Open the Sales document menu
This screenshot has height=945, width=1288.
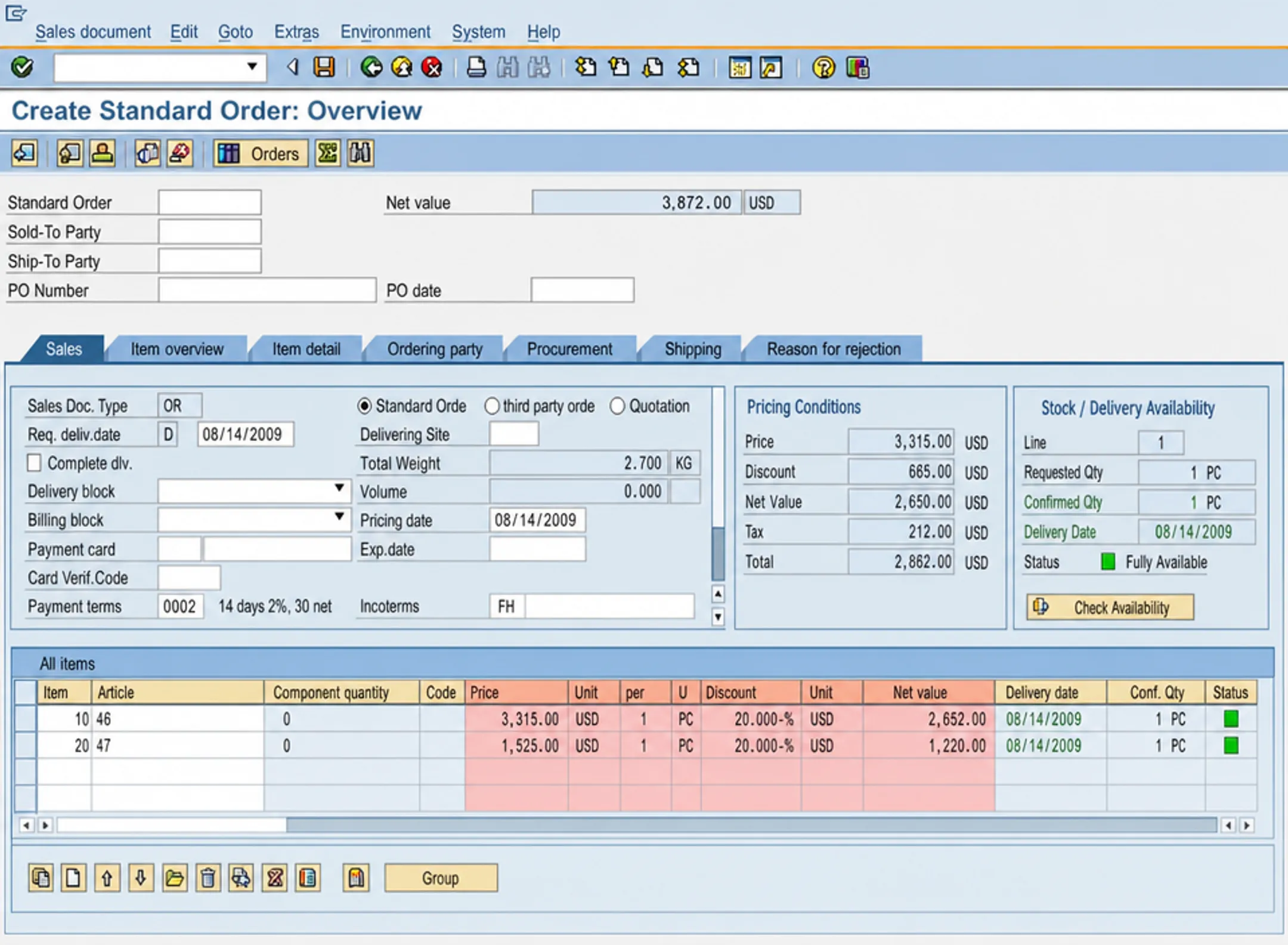point(93,32)
